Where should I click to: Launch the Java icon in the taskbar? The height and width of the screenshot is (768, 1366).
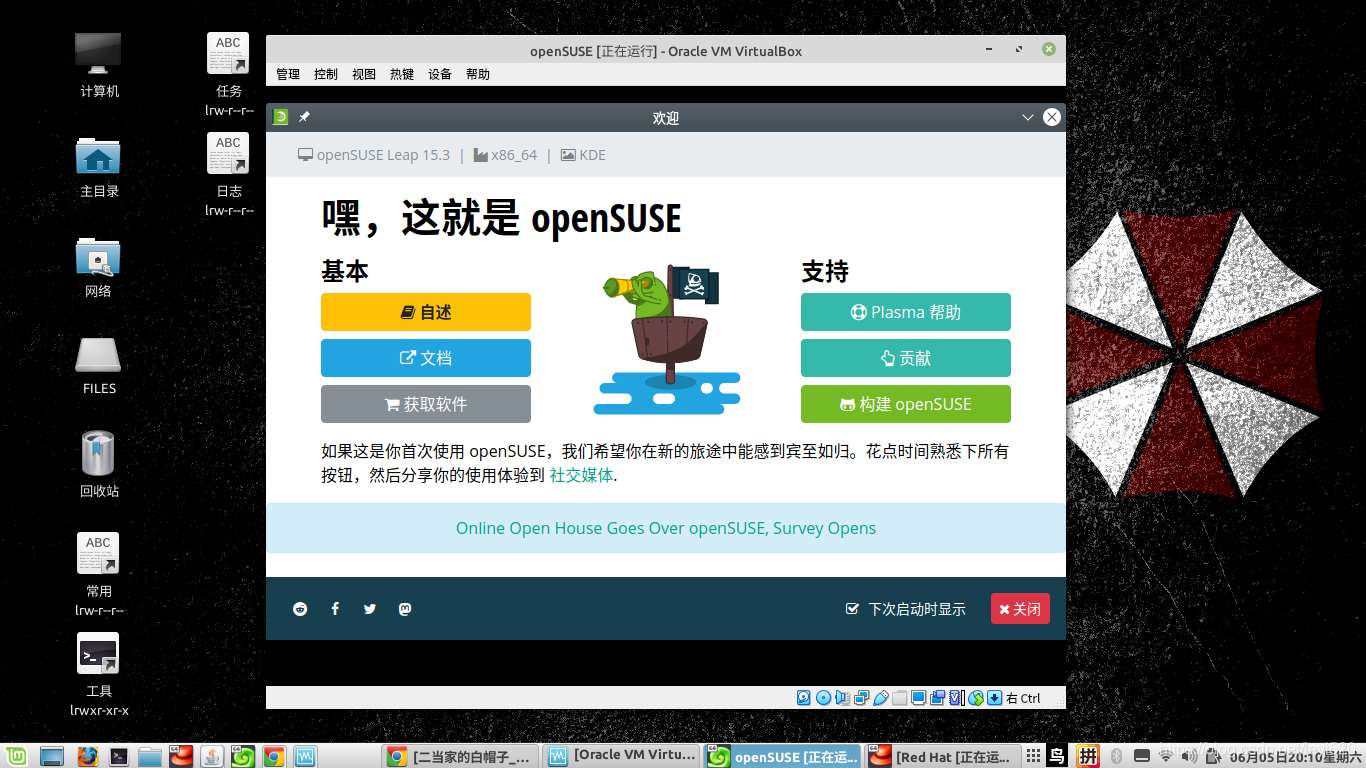pyautogui.click(x=211, y=757)
